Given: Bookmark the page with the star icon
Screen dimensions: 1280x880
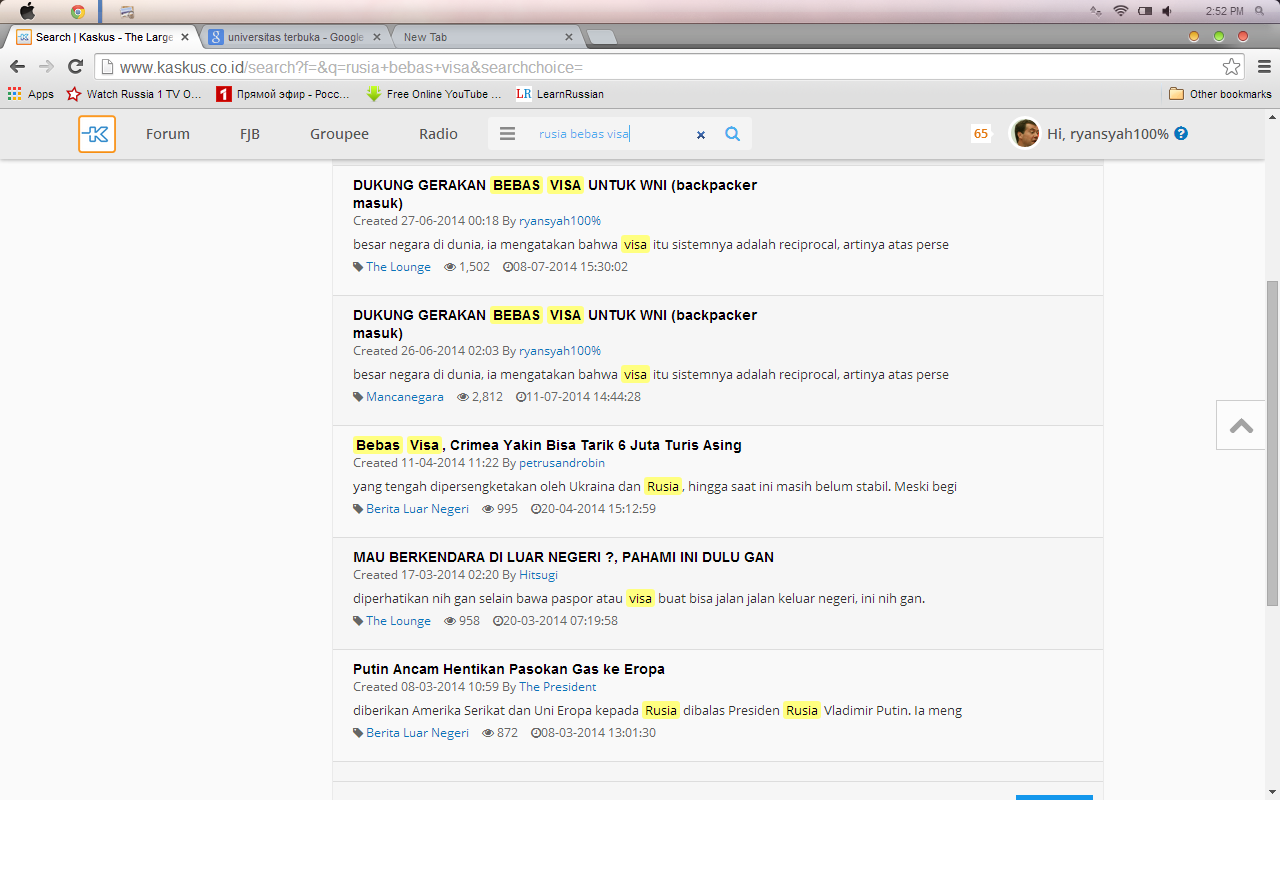Looking at the screenshot, I should [x=1232, y=67].
